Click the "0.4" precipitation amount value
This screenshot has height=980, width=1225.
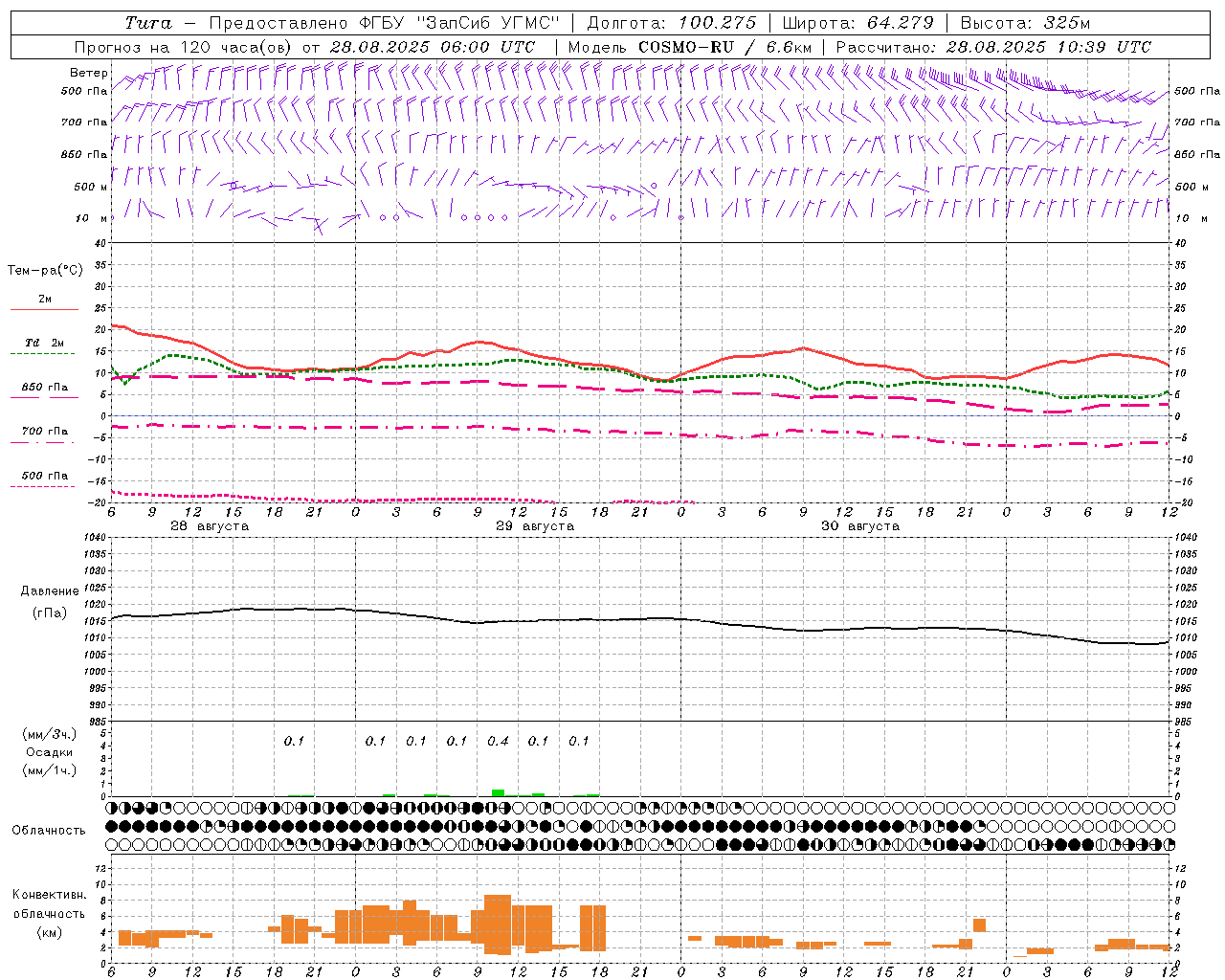(x=498, y=741)
